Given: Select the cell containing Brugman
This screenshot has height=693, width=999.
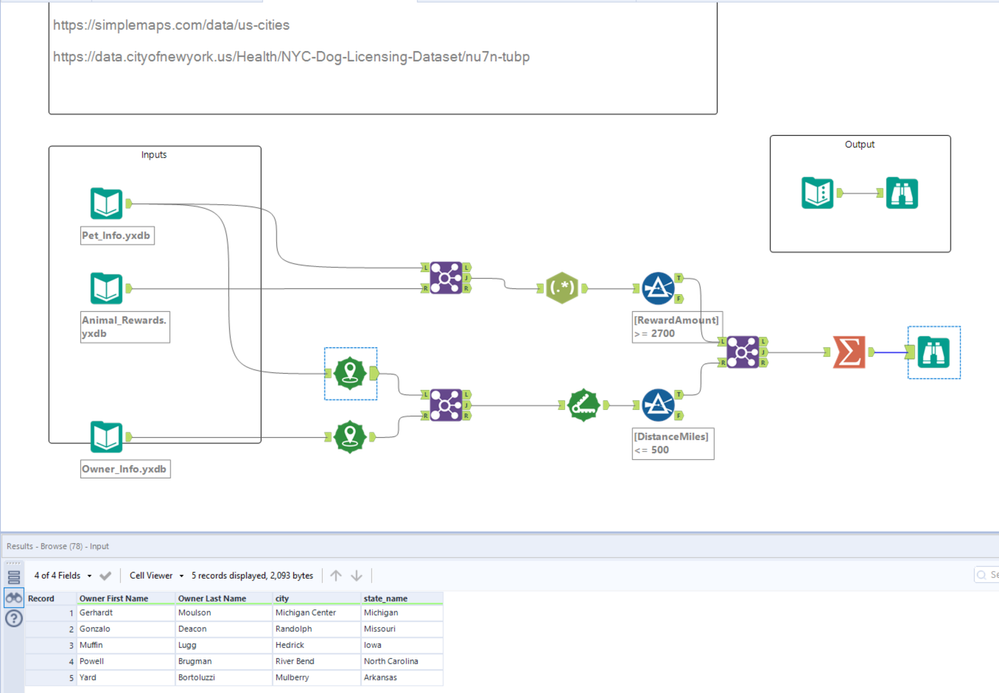Looking at the screenshot, I should pos(224,661).
